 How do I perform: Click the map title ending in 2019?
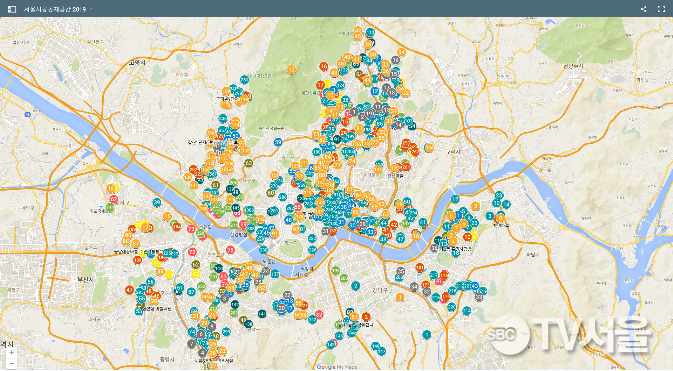click(x=55, y=9)
